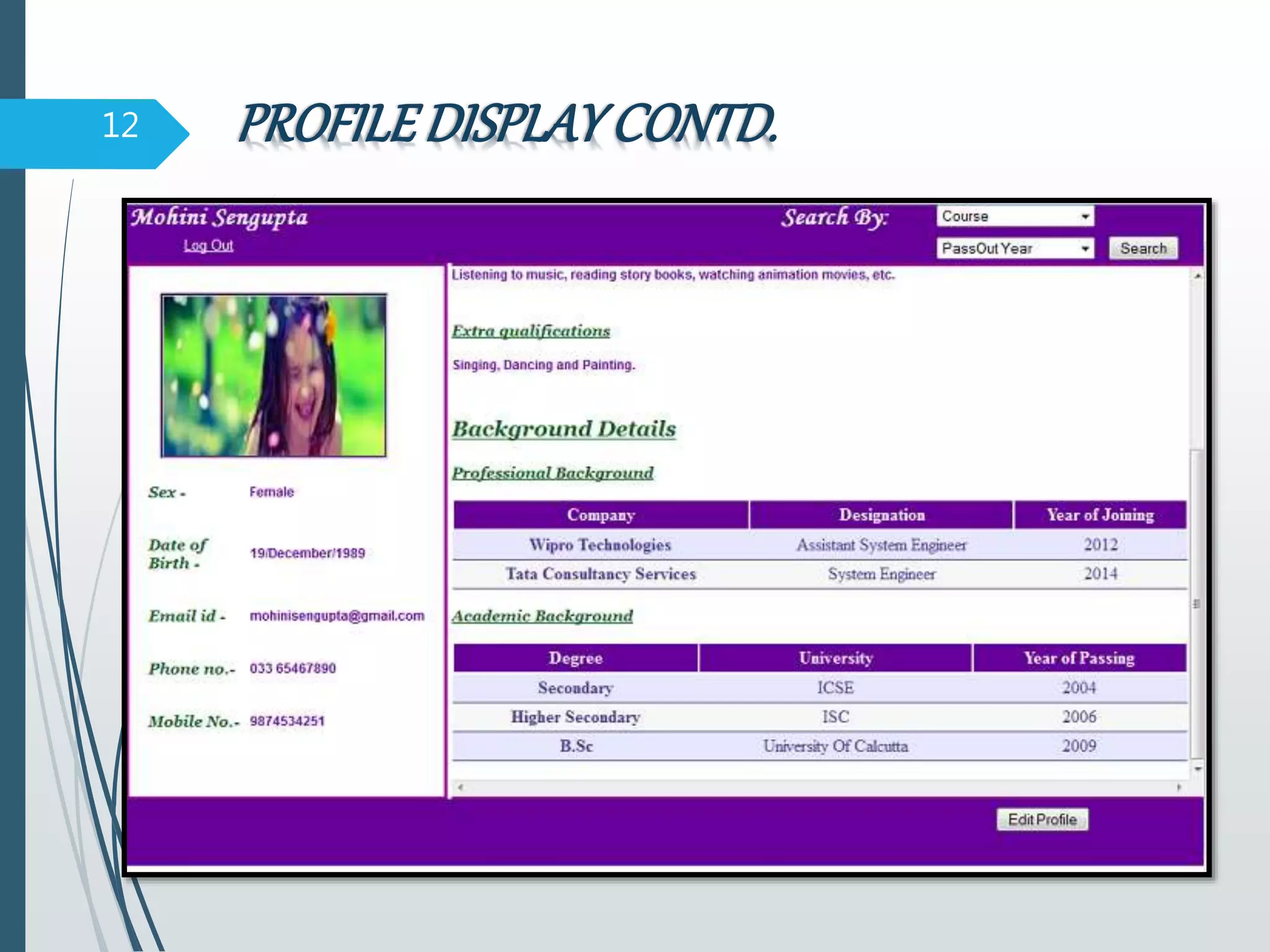The image size is (1270, 952).
Task: Click the Date of Birth label
Action: point(177,554)
